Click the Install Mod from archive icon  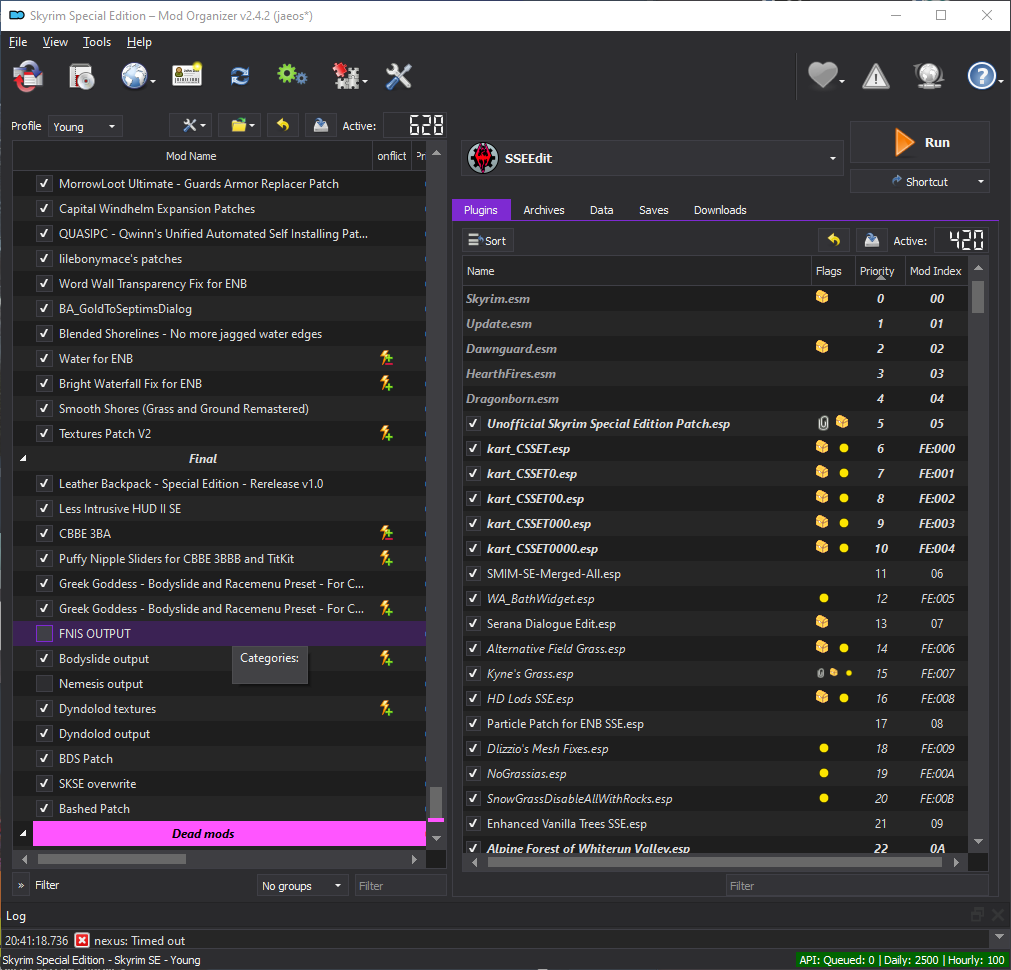pyautogui.click(x=81, y=77)
